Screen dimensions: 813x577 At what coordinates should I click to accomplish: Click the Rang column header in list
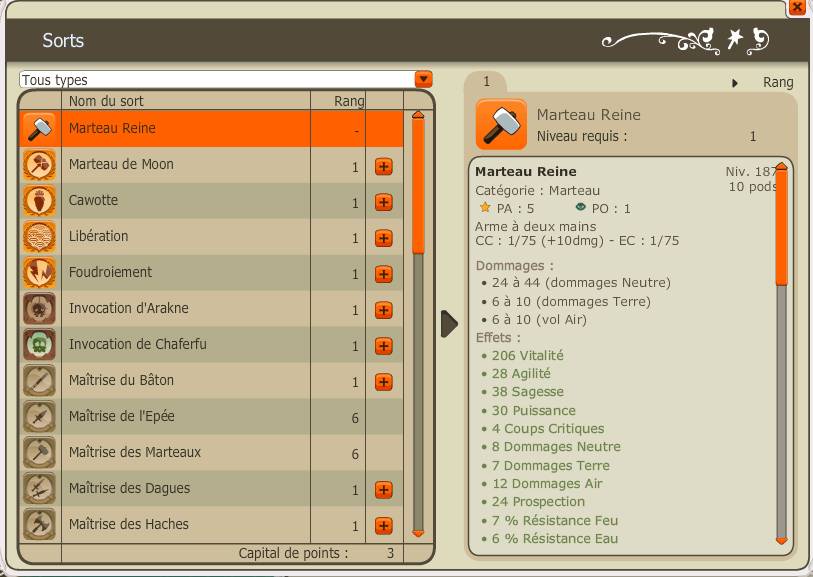click(x=349, y=101)
